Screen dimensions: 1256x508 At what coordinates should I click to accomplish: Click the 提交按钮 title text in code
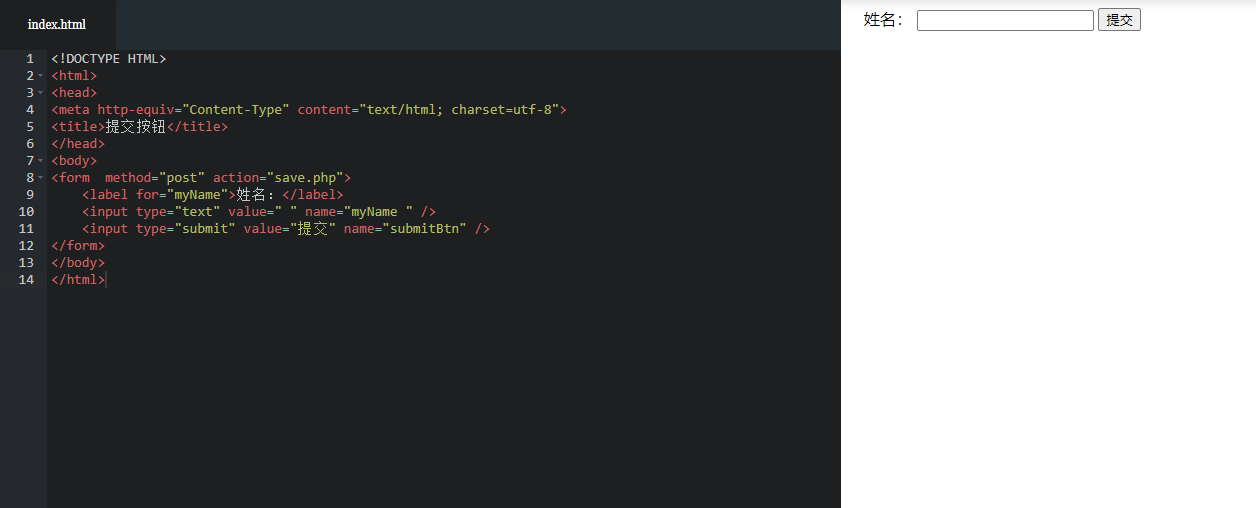pos(135,127)
